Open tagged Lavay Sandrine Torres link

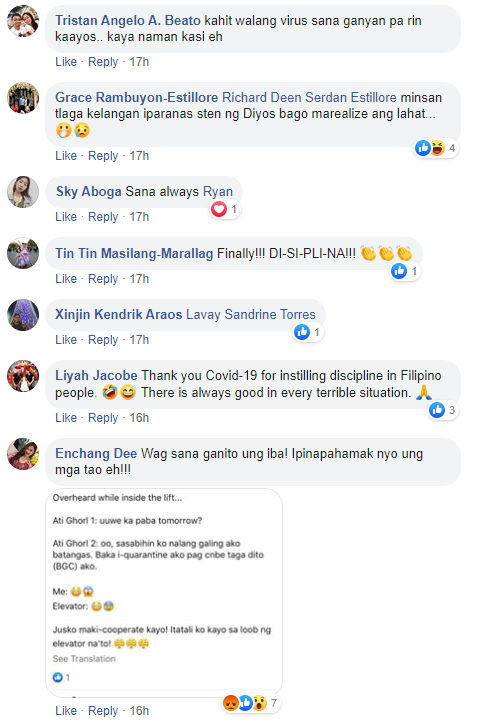click(251, 314)
